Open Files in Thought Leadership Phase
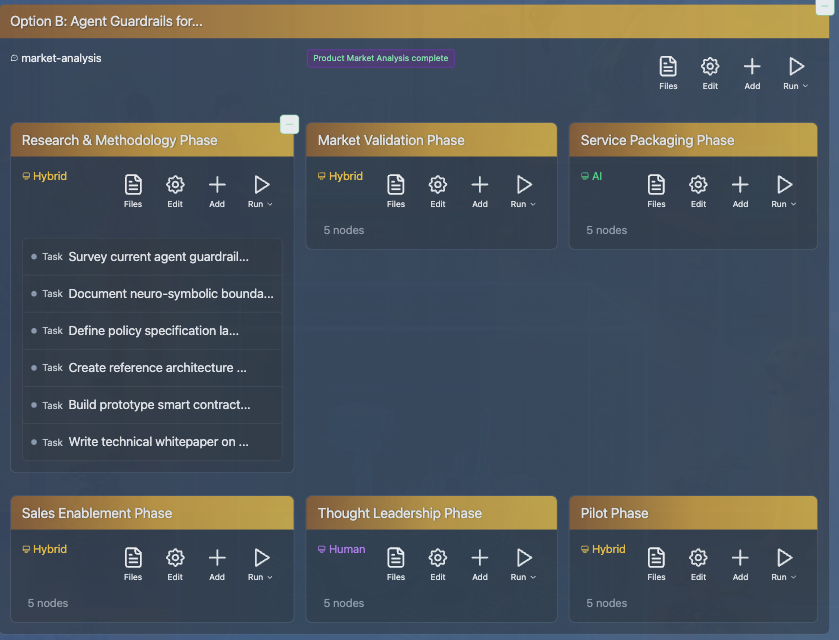The width and height of the screenshot is (839, 640). click(x=395, y=564)
